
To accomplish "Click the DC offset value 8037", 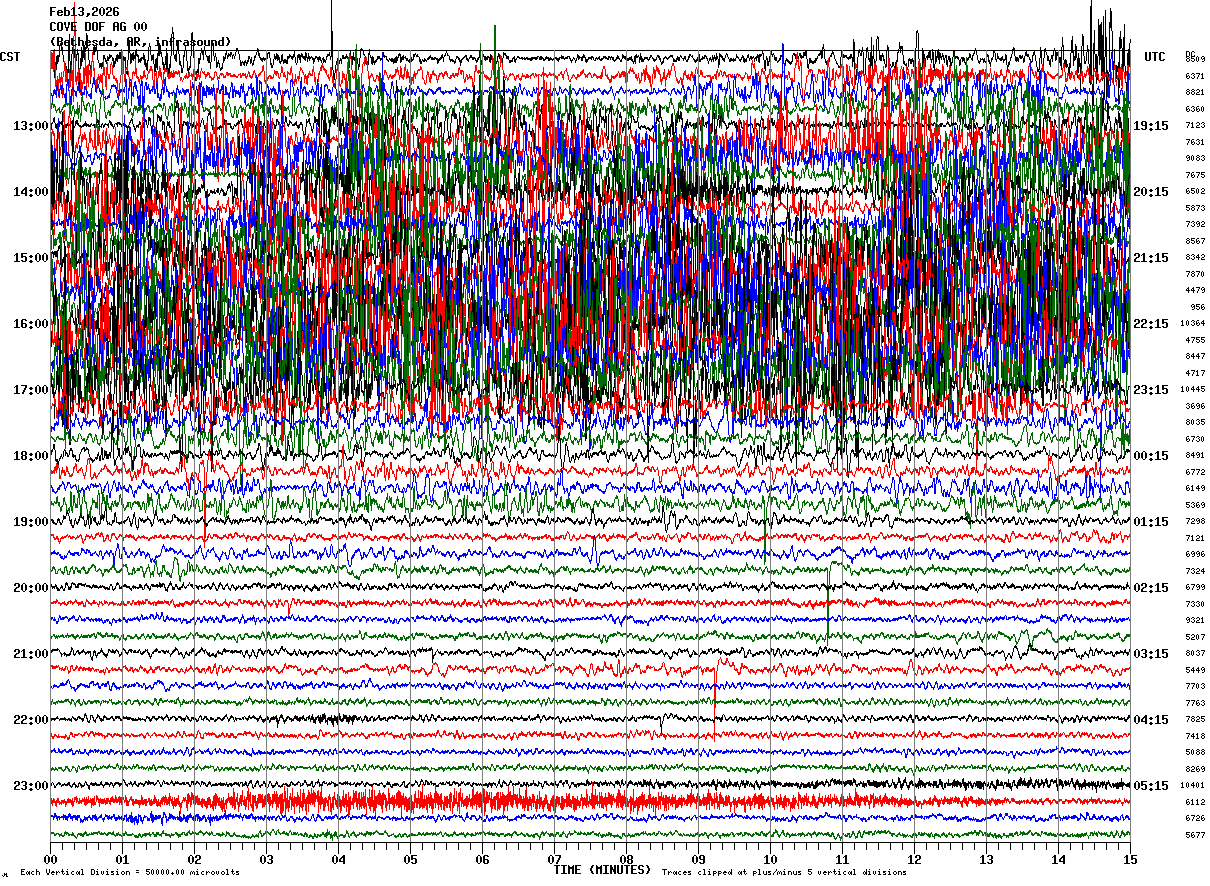I will (x=1195, y=653).
